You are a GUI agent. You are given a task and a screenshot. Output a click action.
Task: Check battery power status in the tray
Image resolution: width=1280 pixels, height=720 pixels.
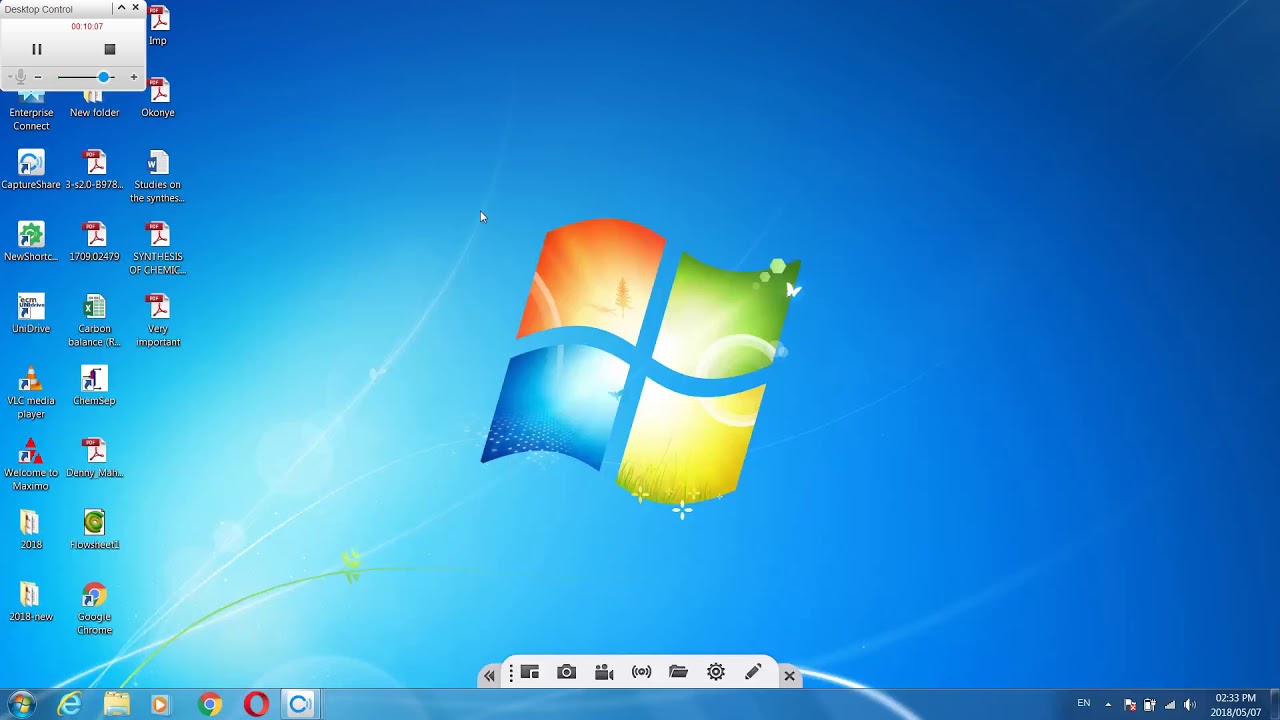(1150, 705)
